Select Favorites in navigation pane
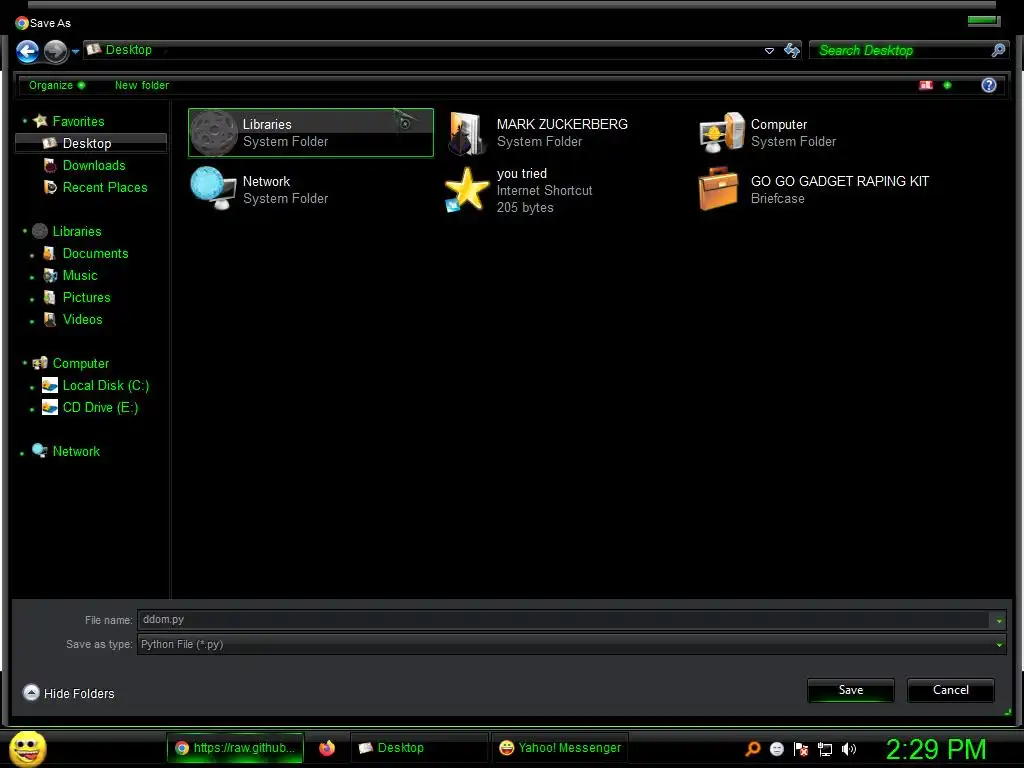Viewport: 1024px width, 768px height. pos(78,121)
